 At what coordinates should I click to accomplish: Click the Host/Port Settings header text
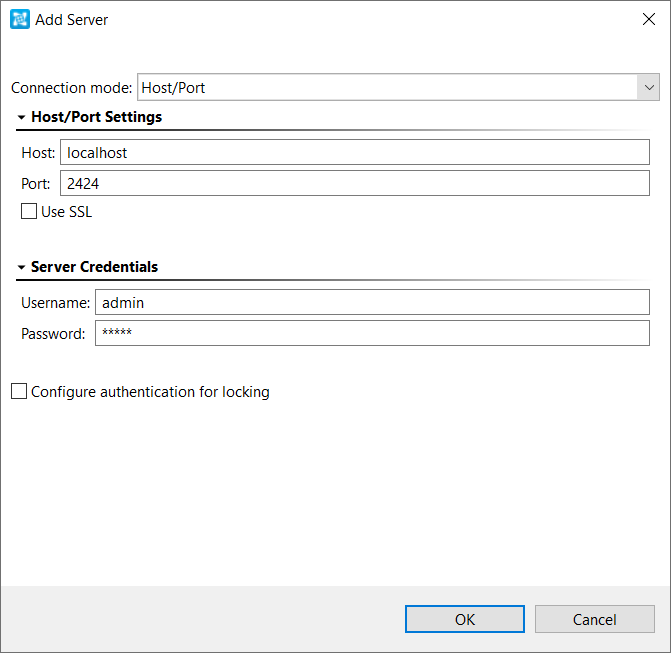[97, 117]
